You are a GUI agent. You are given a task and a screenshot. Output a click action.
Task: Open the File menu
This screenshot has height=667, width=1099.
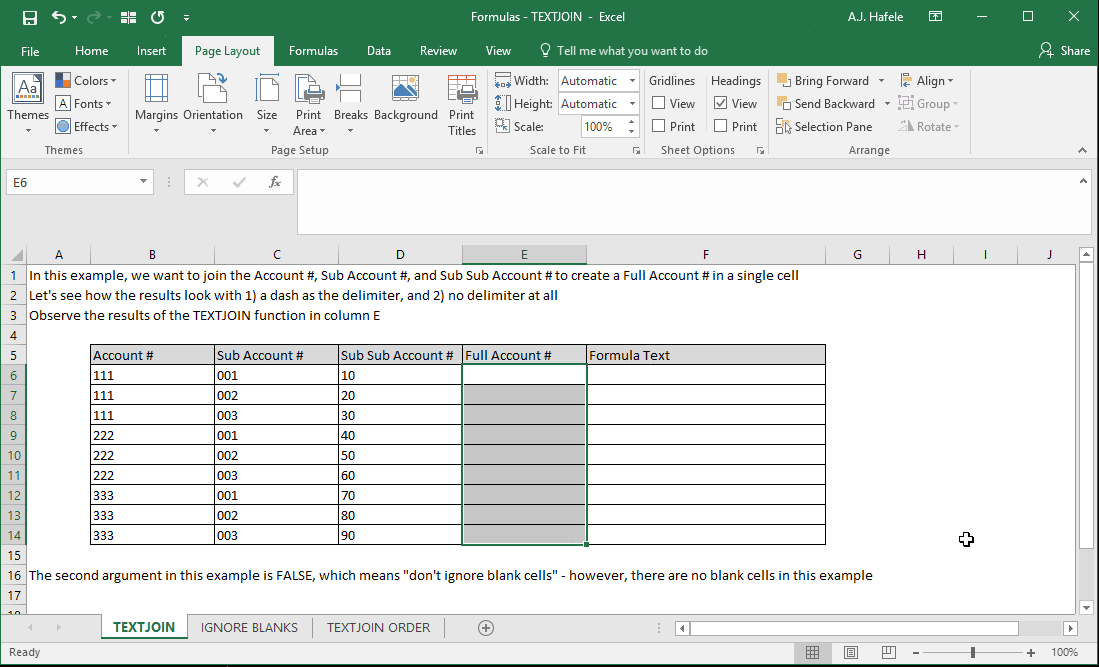[x=30, y=51]
